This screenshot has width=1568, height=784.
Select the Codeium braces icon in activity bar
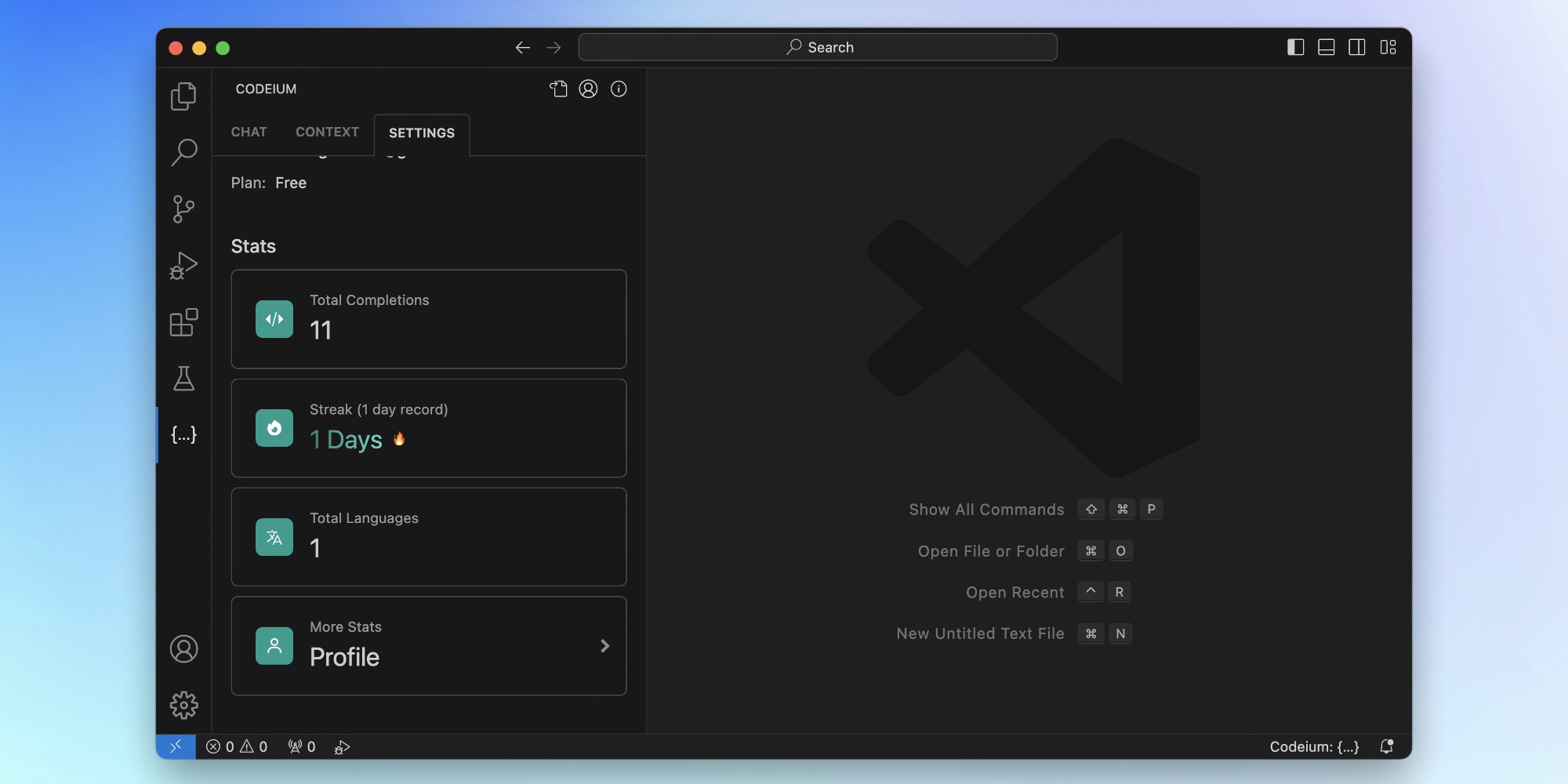[x=183, y=435]
